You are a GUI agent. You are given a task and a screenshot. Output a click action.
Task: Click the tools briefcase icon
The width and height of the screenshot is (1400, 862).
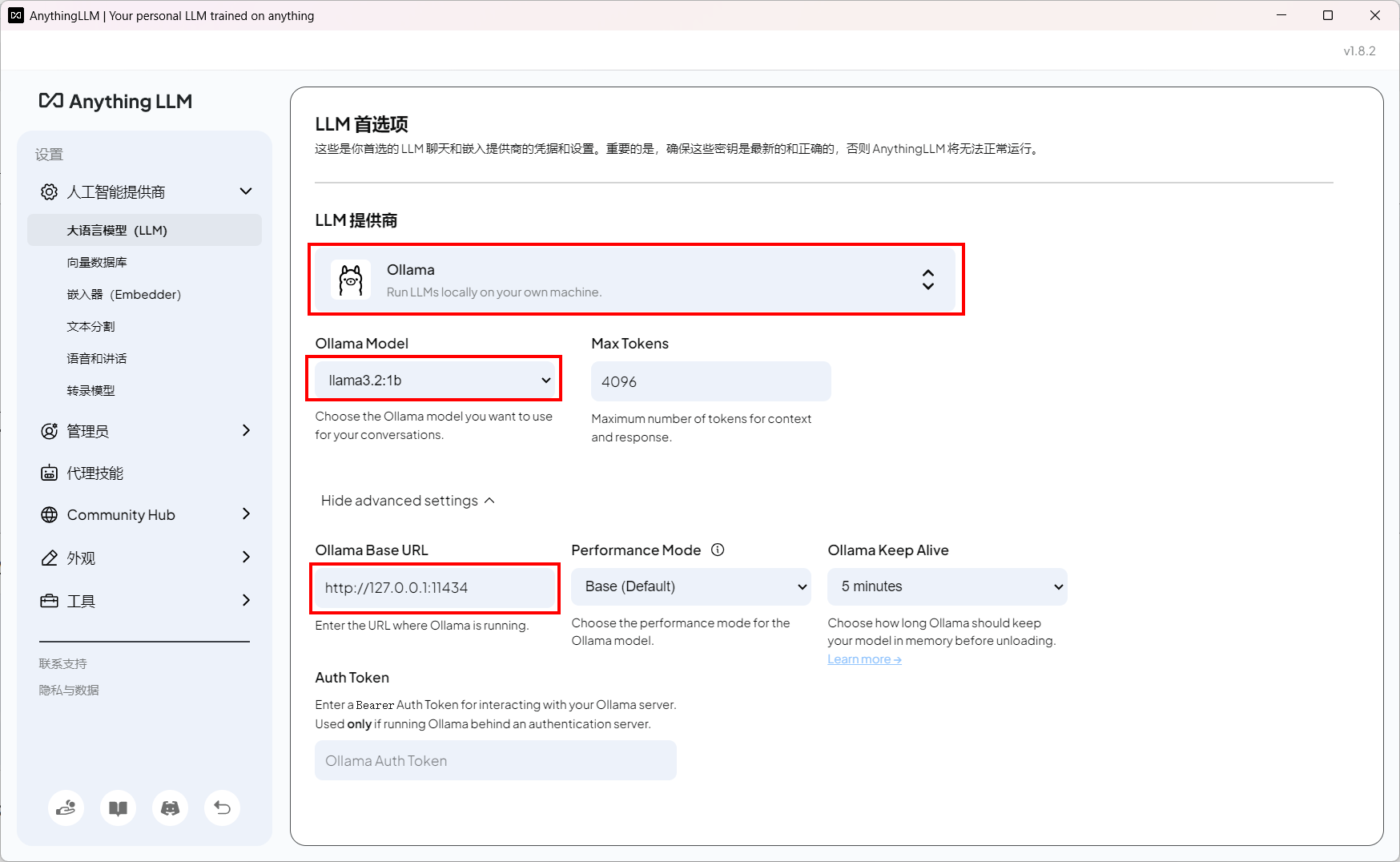[x=49, y=601]
